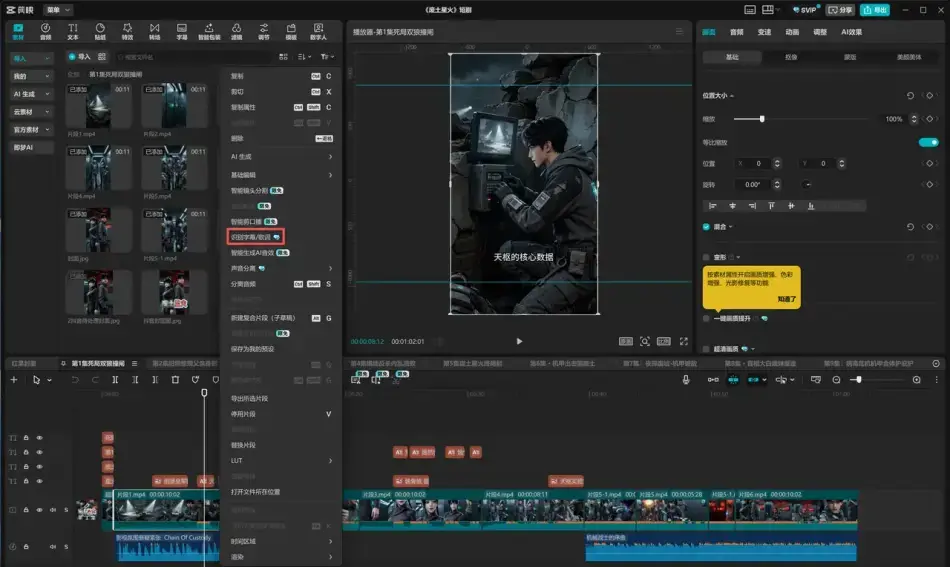Mute the bottom audio track speaker icon

(x=53, y=546)
